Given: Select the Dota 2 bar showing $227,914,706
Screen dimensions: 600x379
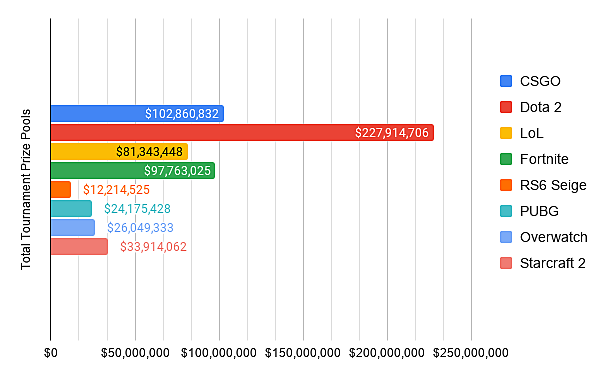Looking at the screenshot, I should [x=242, y=132].
